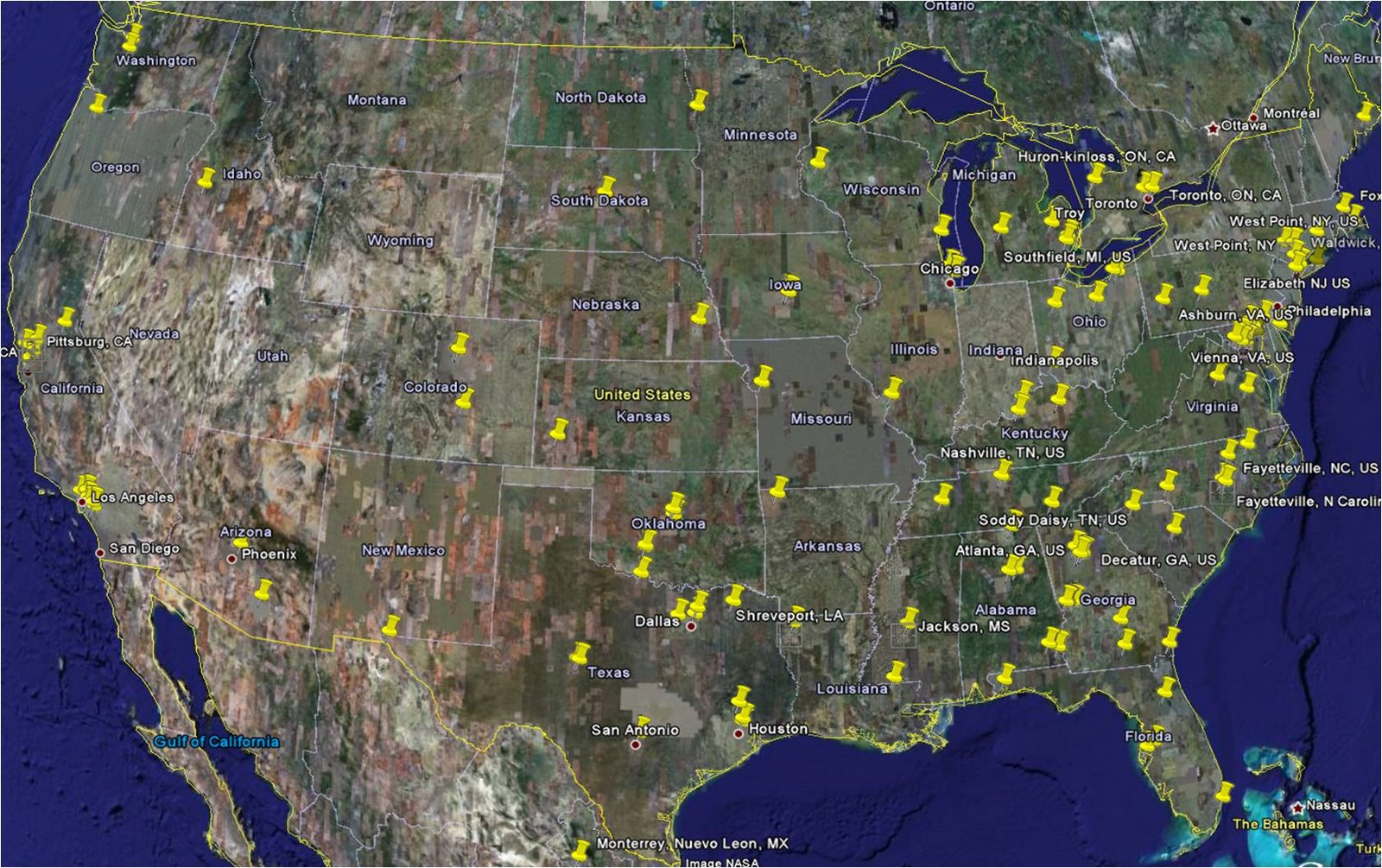Screen dimensions: 1382x868
Task: Click the pushpin beside Jackson, MS
Action: [x=909, y=618]
